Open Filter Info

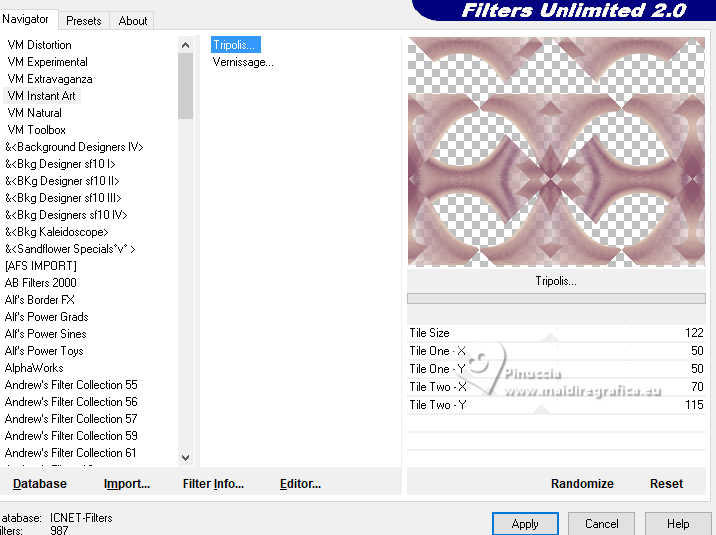pyautogui.click(x=213, y=484)
